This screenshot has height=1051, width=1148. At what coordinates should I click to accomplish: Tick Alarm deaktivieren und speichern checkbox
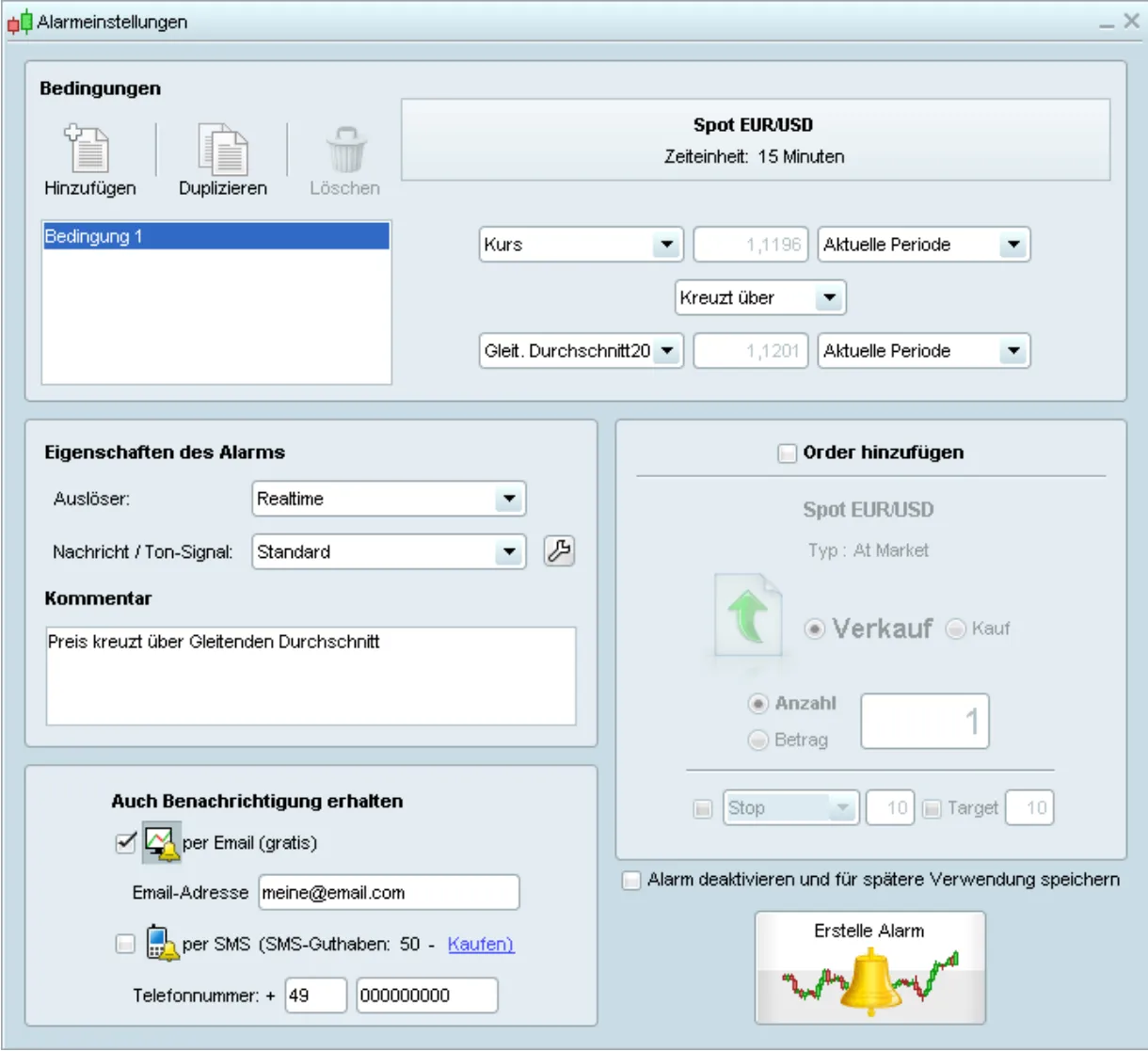coord(631,881)
